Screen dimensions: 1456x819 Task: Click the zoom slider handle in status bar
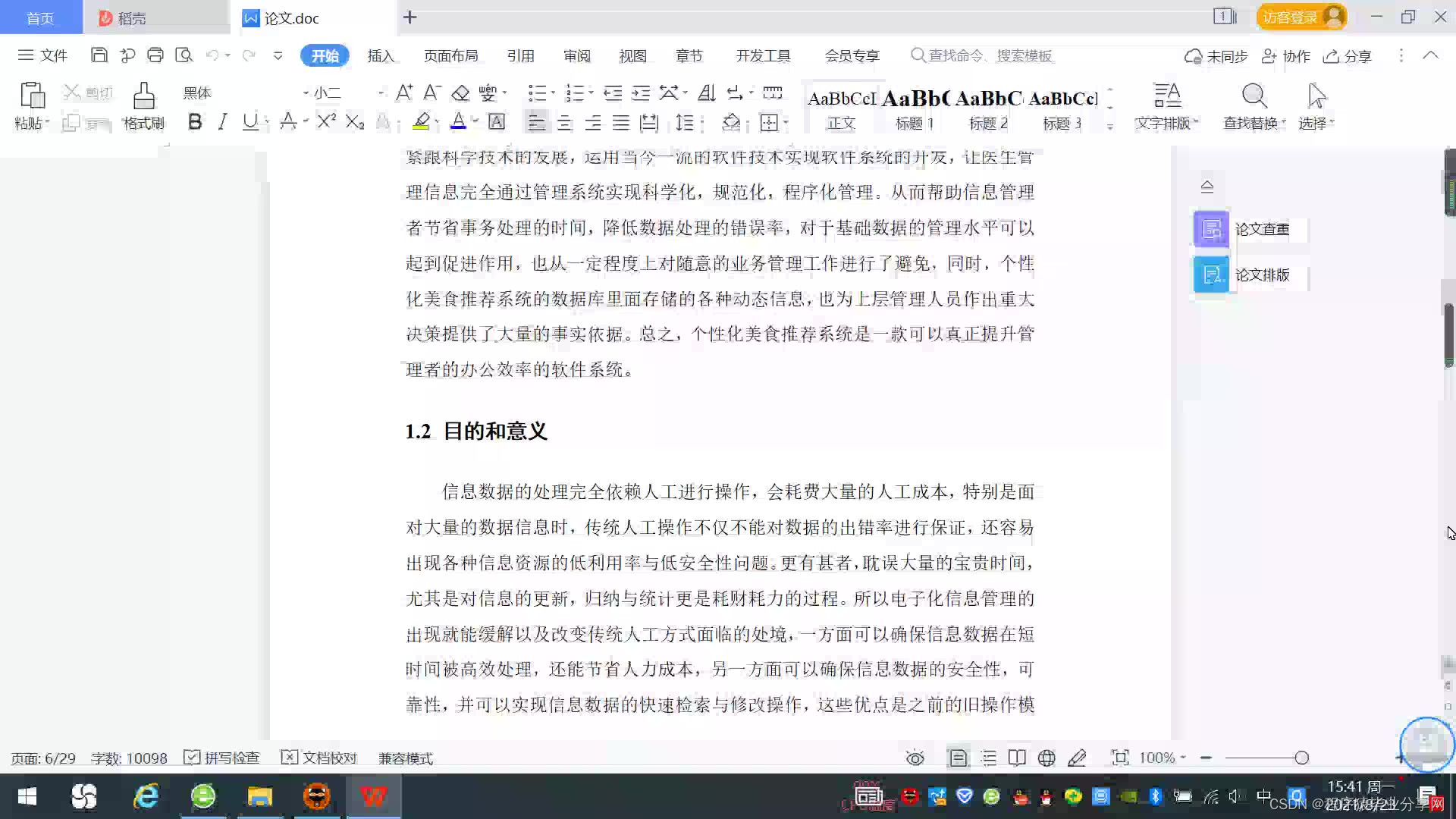click(1301, 758)
